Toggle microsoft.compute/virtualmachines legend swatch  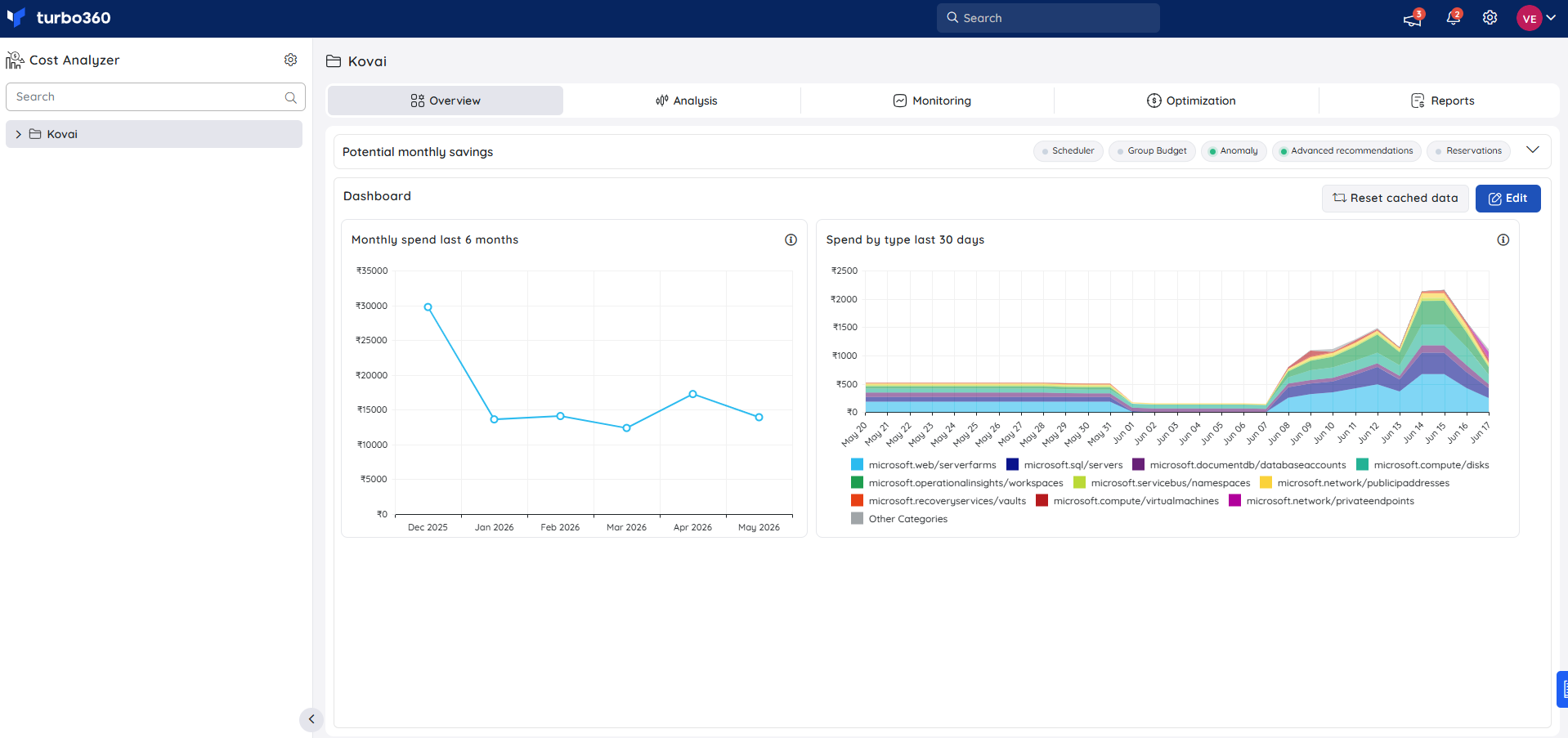pos(1042,501)
